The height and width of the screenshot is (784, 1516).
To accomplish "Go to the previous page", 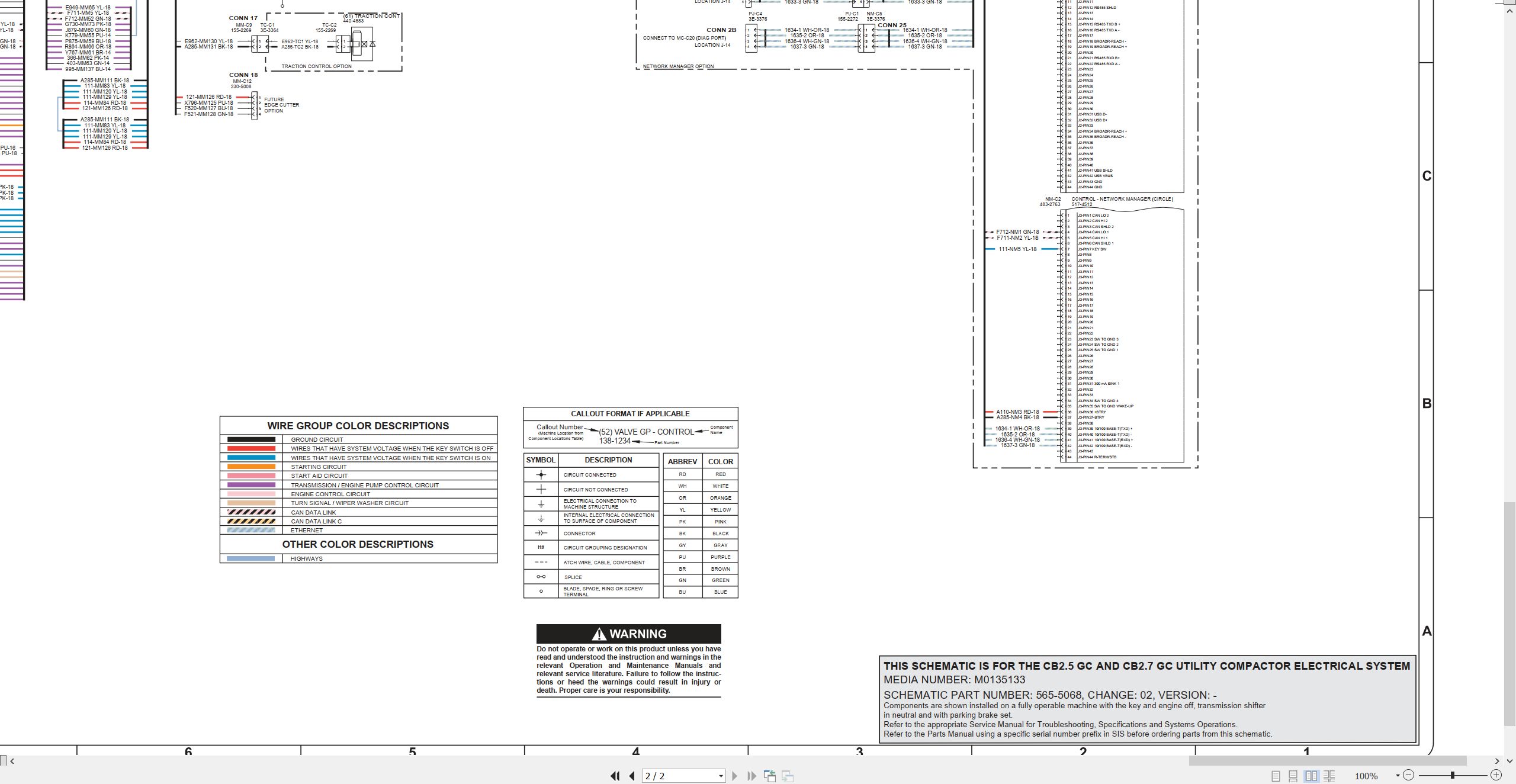I will 632,776.
